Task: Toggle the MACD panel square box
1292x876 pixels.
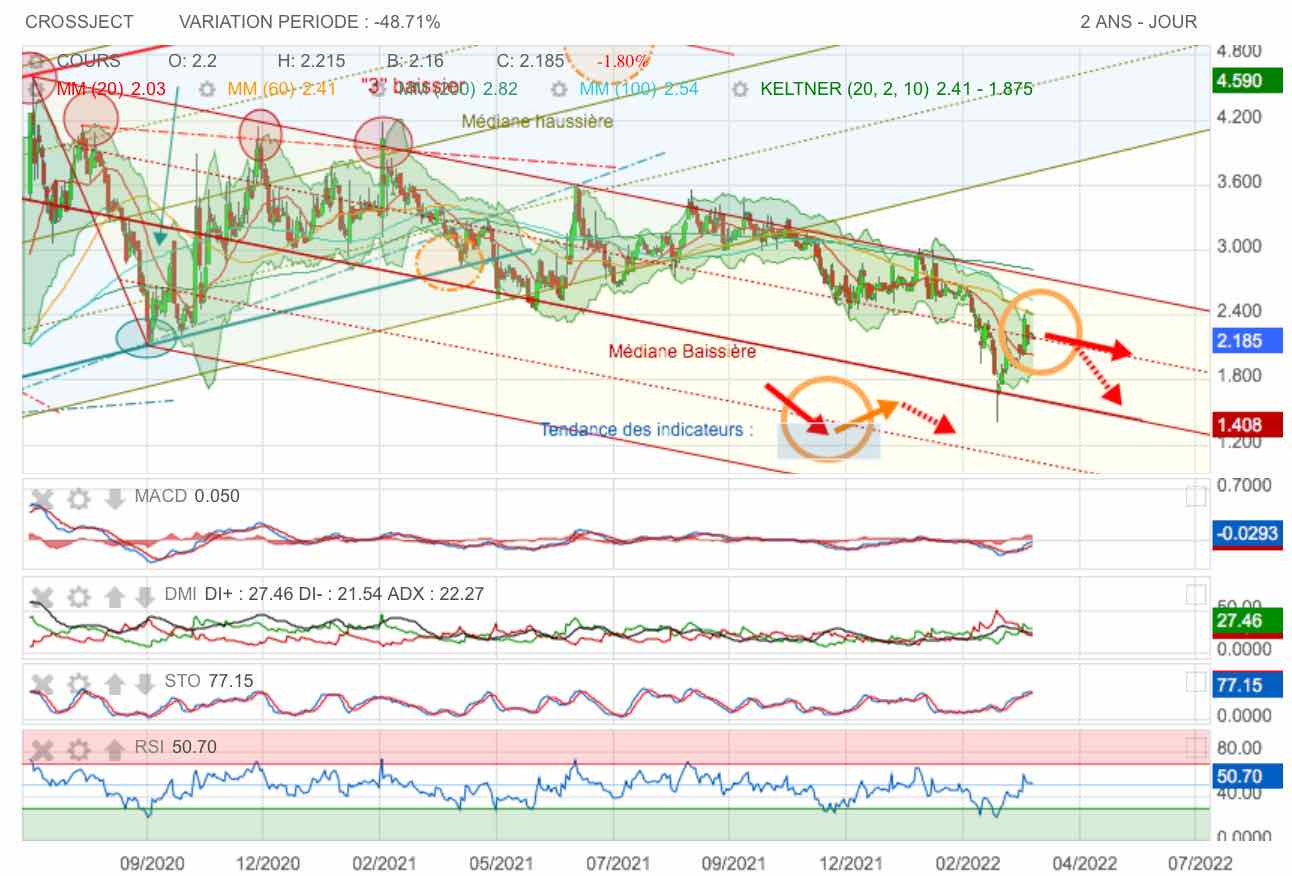Action: pos(1196,497)
